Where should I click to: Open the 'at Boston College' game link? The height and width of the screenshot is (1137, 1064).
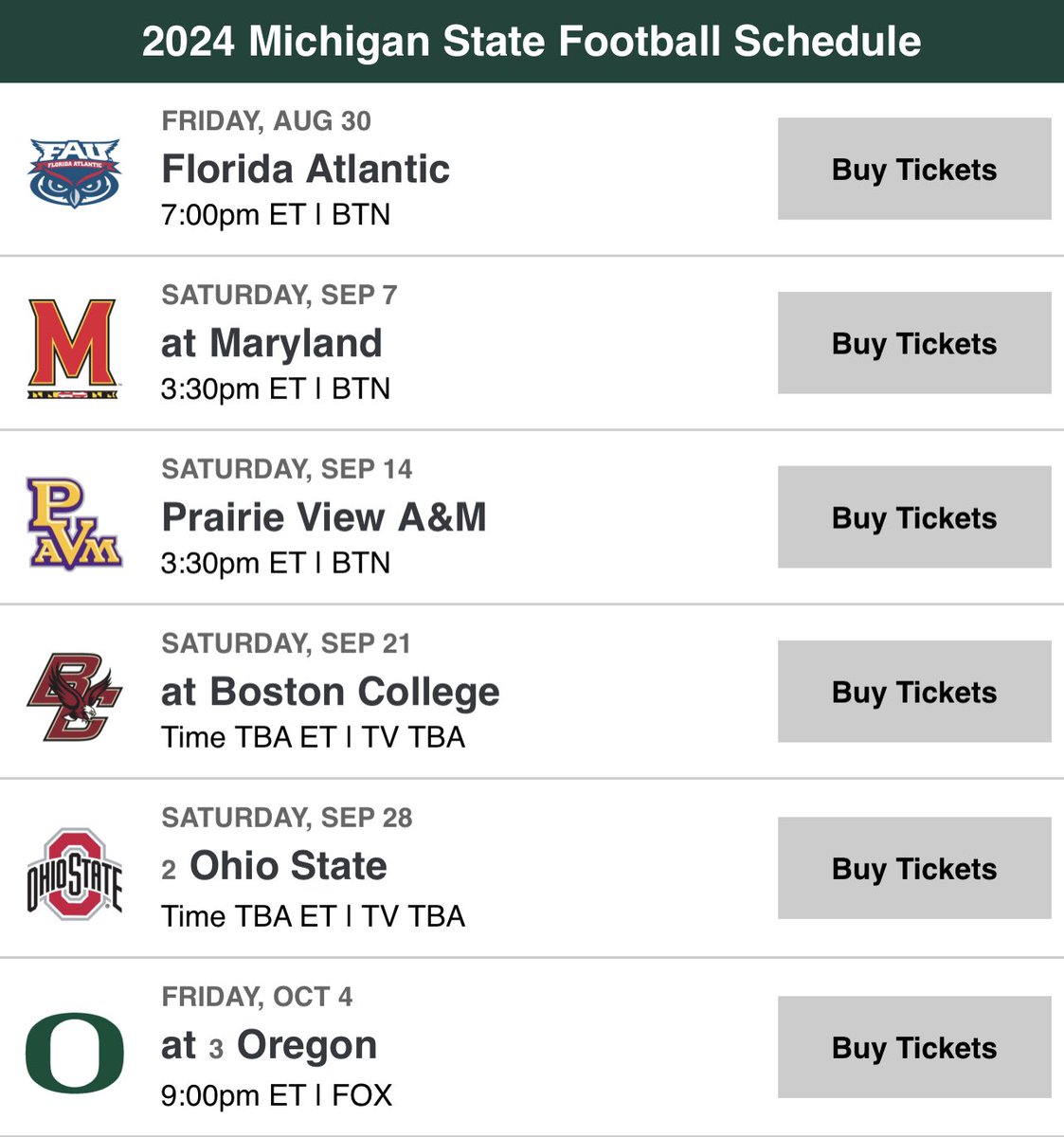pyautogui.click(x=330, y=692)
